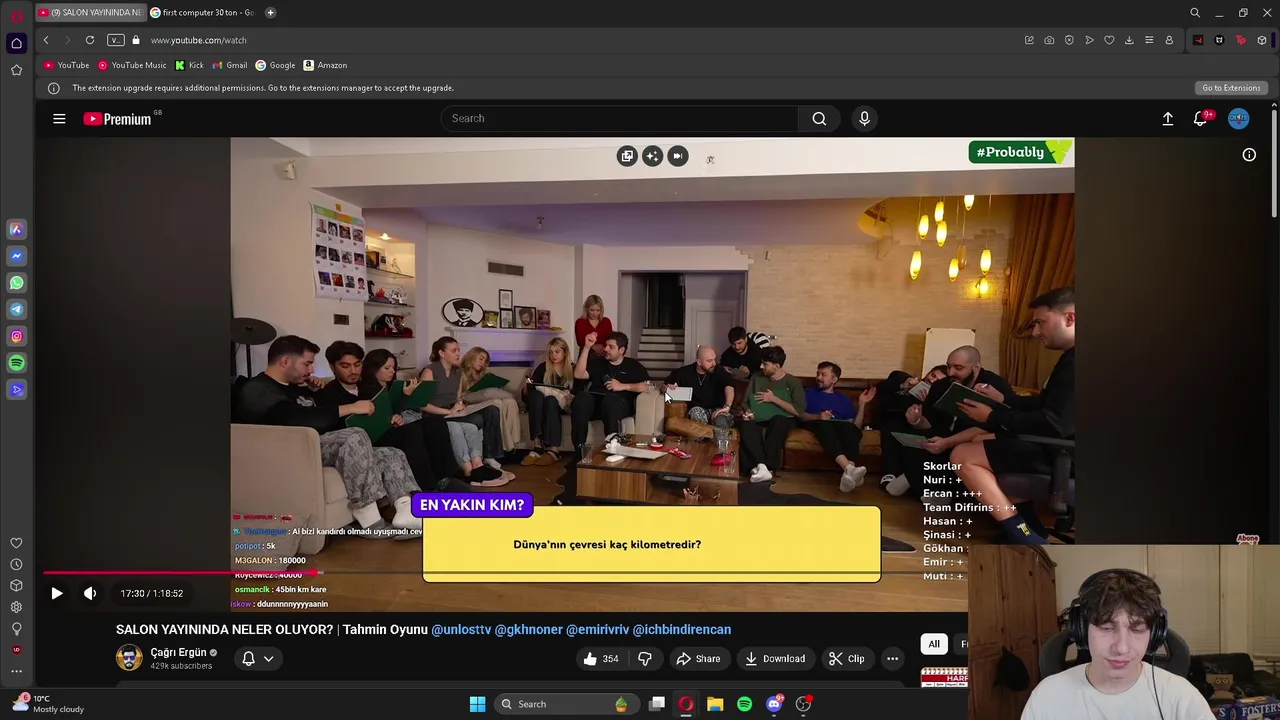Image resolution: width=1280 pixels, height=720 pixels.
Task: Open the @emirivriv mention link
Action: click(x=598, y=629)
